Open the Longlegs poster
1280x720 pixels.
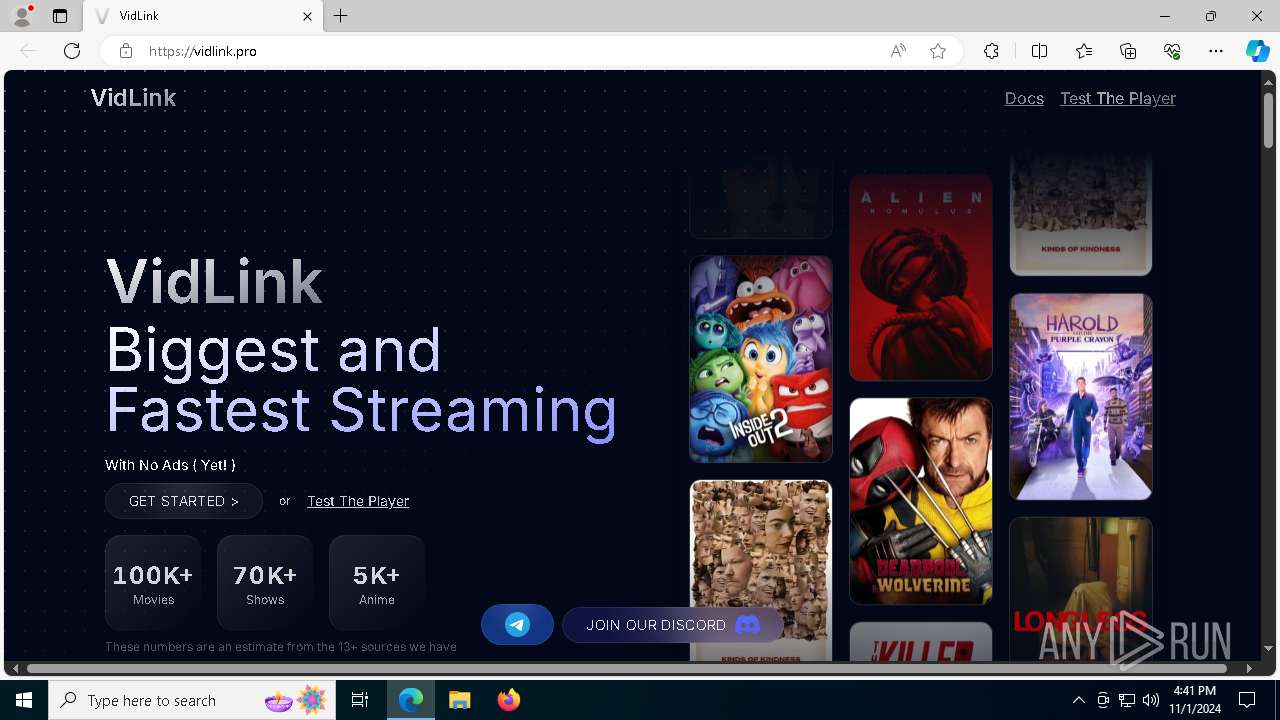(1081, 590)
